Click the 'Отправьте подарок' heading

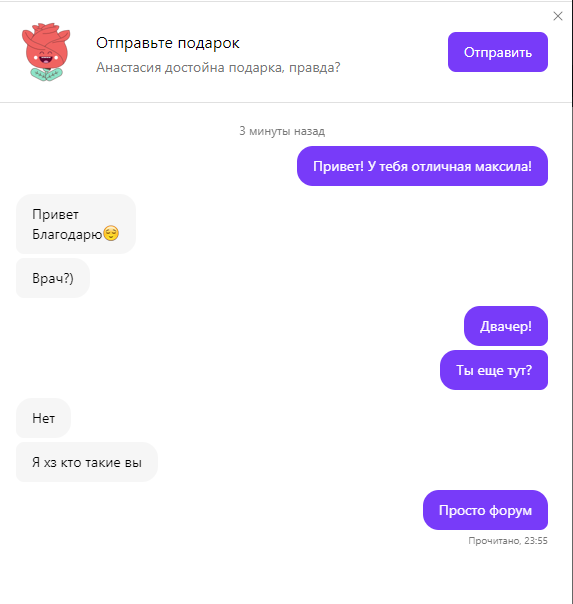point(168,43)
